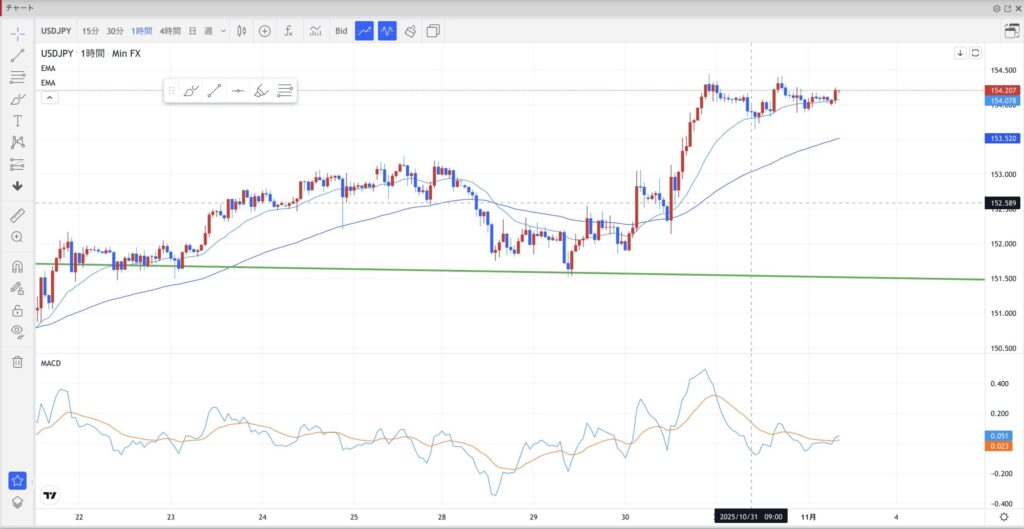Toggle magnet snap mode
1024x529 pixels.
point(17,267)
